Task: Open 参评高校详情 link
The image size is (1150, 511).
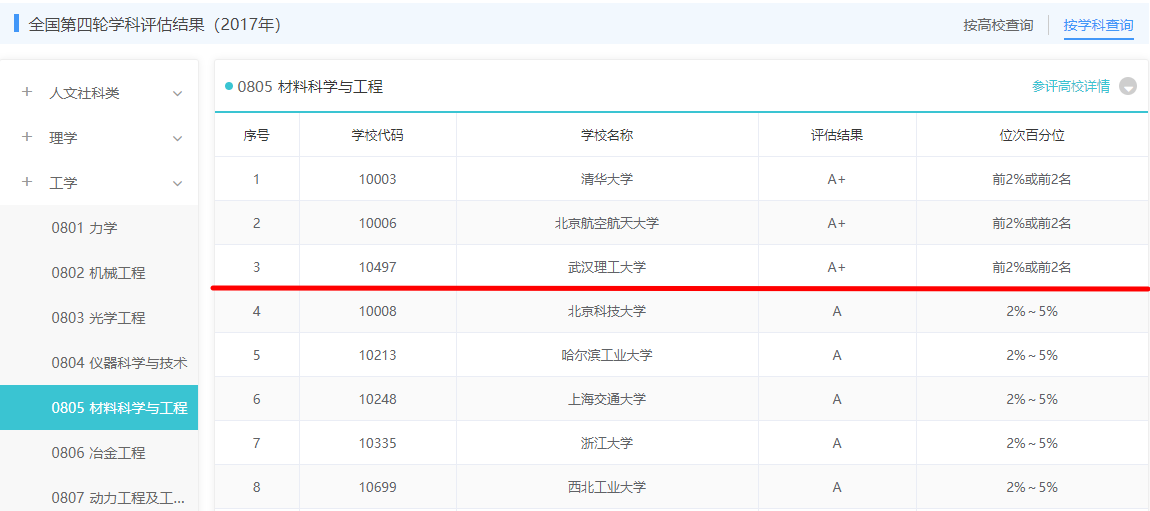Action: click(1071, 87)
